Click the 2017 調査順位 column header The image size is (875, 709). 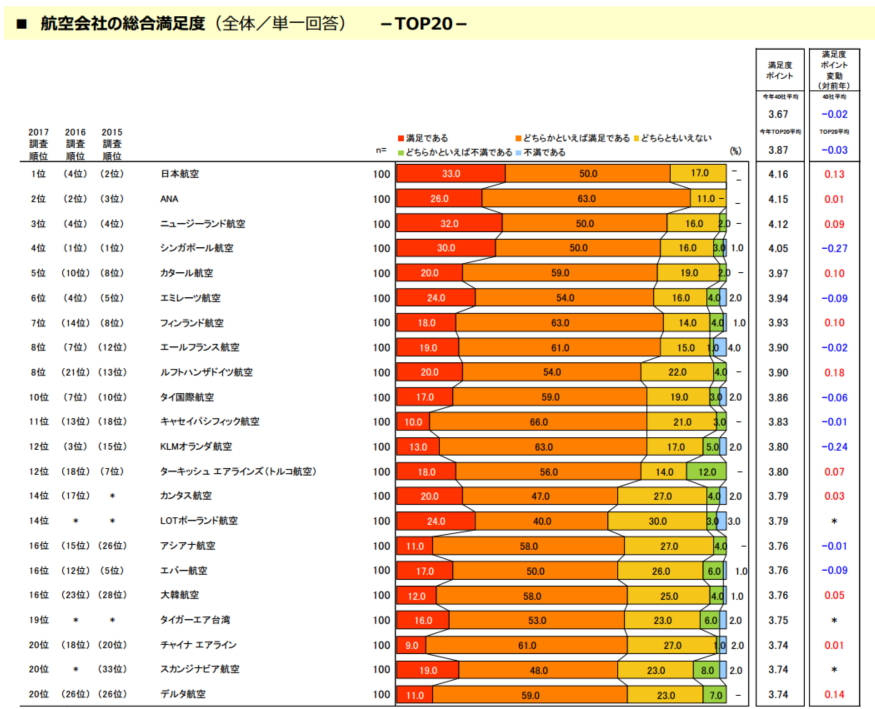[39, 144]
